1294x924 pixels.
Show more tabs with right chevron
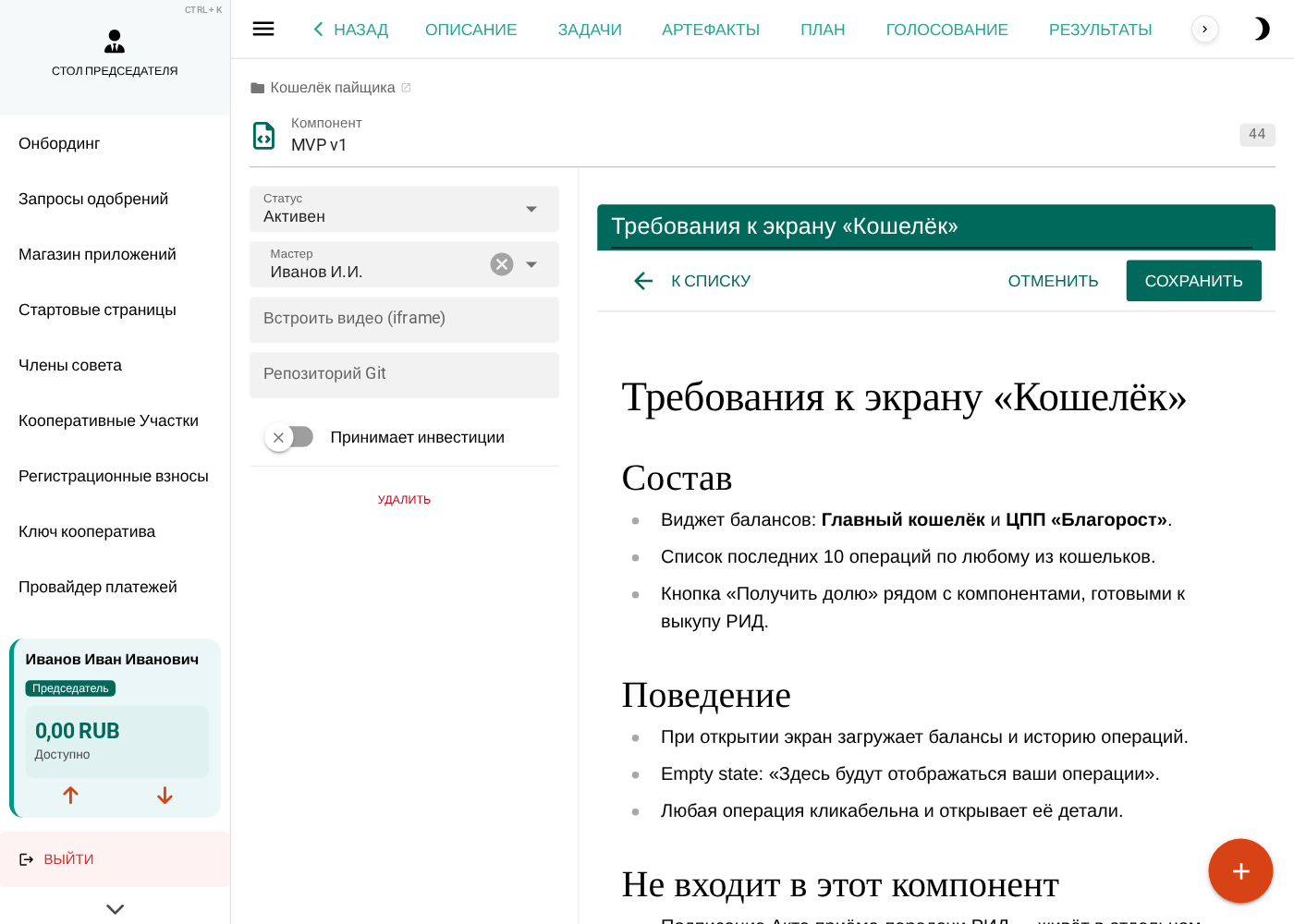(1204, 29)
